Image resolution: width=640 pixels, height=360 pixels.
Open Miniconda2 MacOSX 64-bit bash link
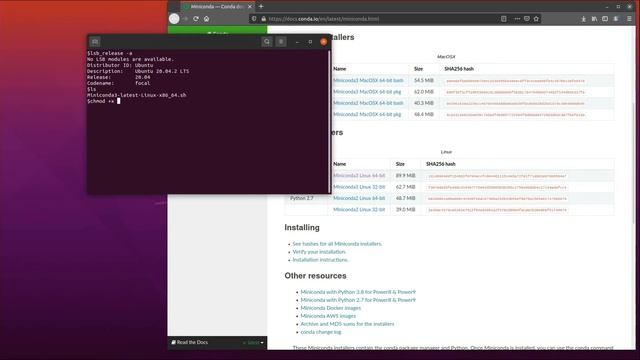368,103
